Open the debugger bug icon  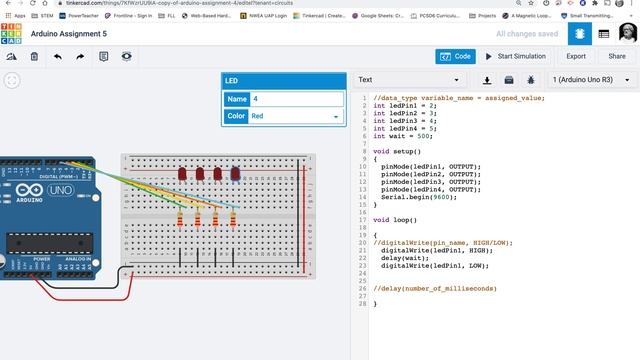pyautogui.click(x=531, y=80)
